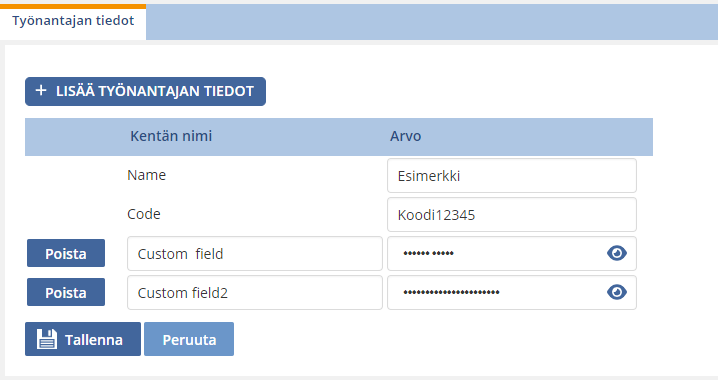Click the floppy disk icon on Tallenna
Screen dimensions: 718x380
pos(47,339)
